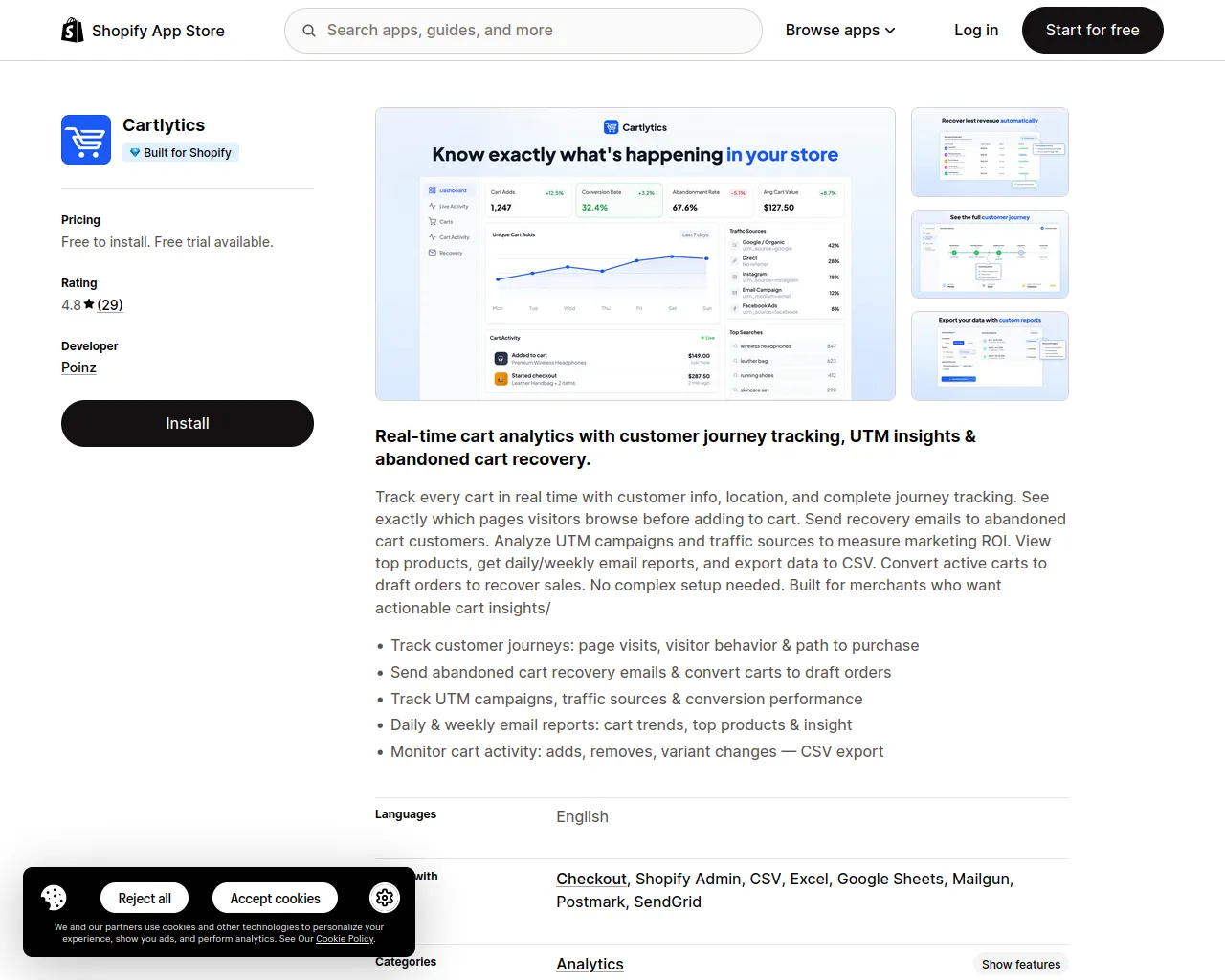Open cookie preferences via the gear icon
The image size is (1225, 980).
[385, 898]
